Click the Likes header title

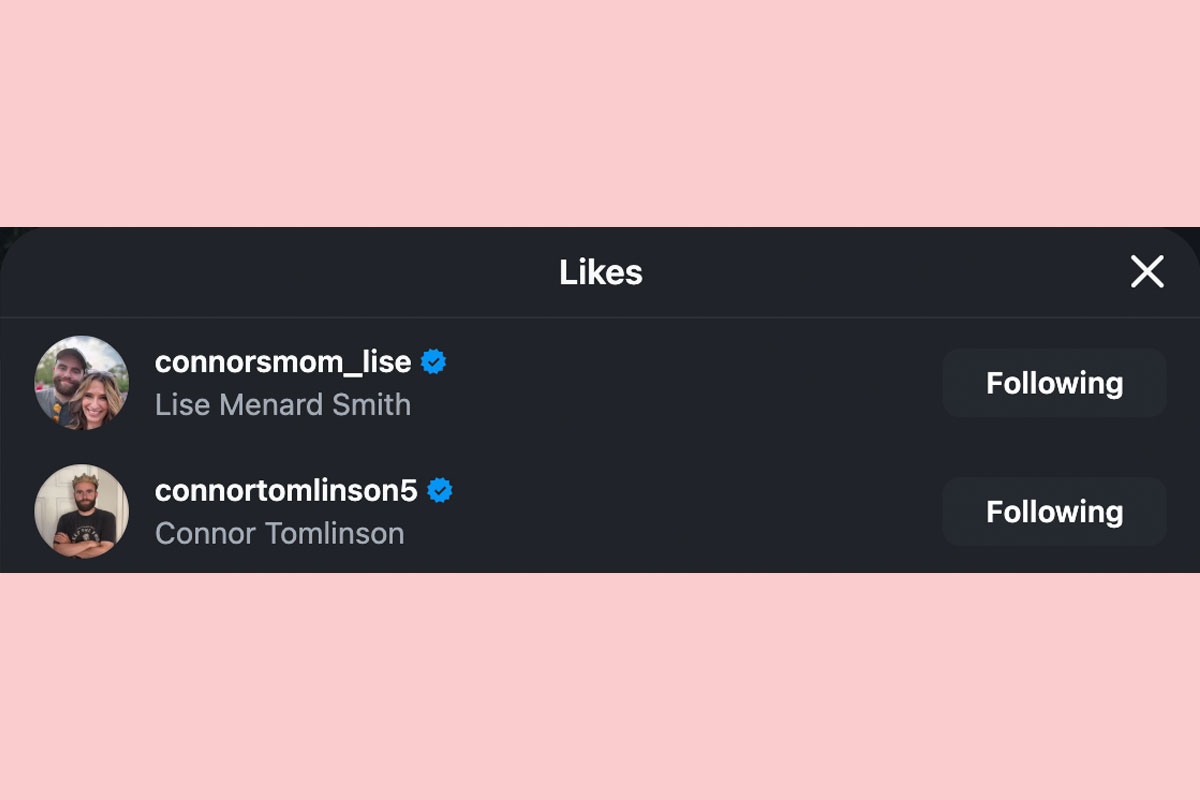point(601,272)
